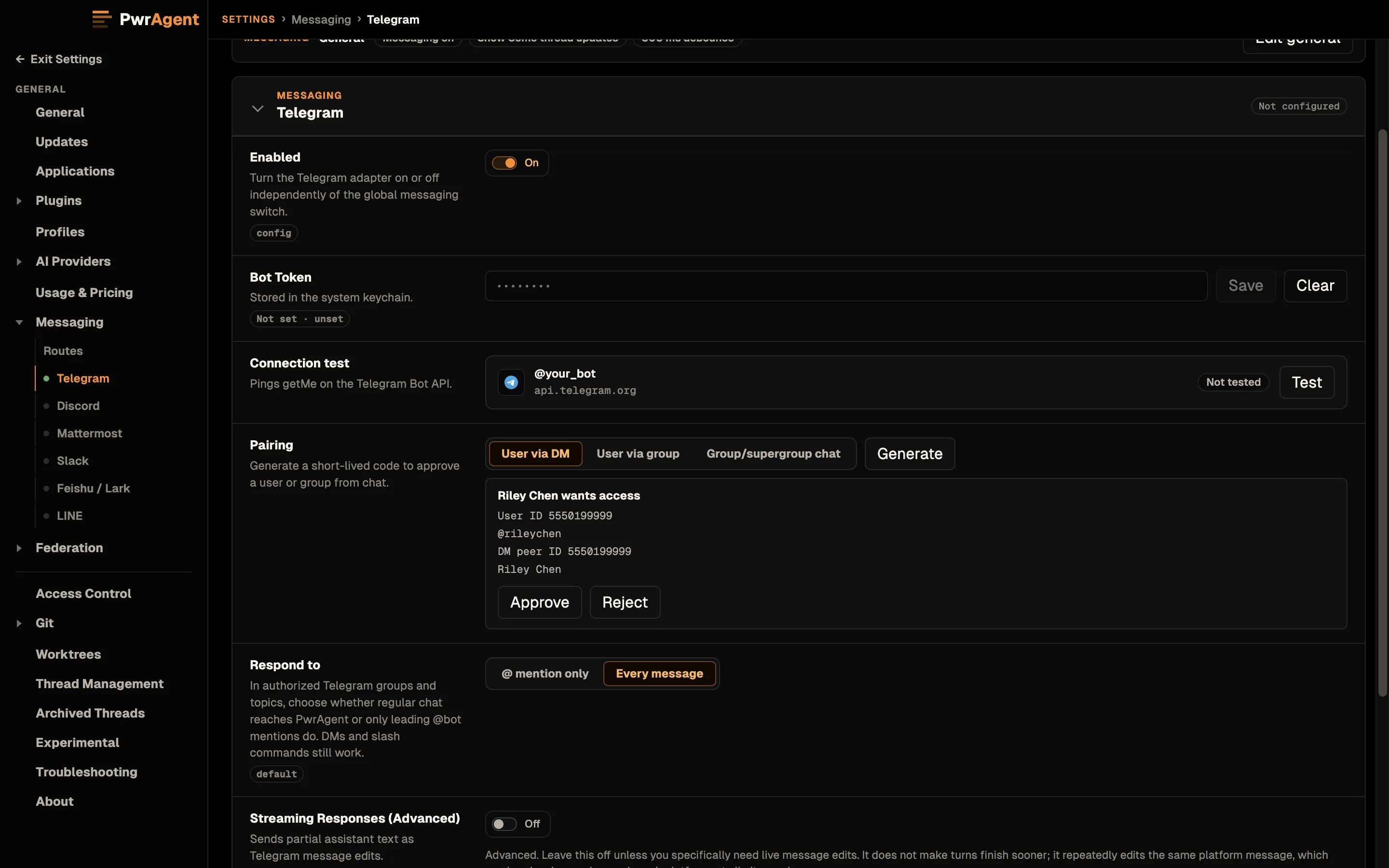
Task: Click the Bot Token input field
Action: (x=846, y=286)
